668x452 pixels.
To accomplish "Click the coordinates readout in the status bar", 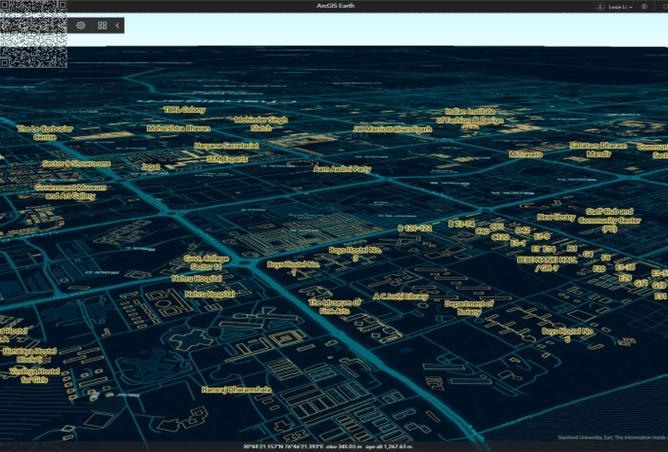I will tap(327, 446).
